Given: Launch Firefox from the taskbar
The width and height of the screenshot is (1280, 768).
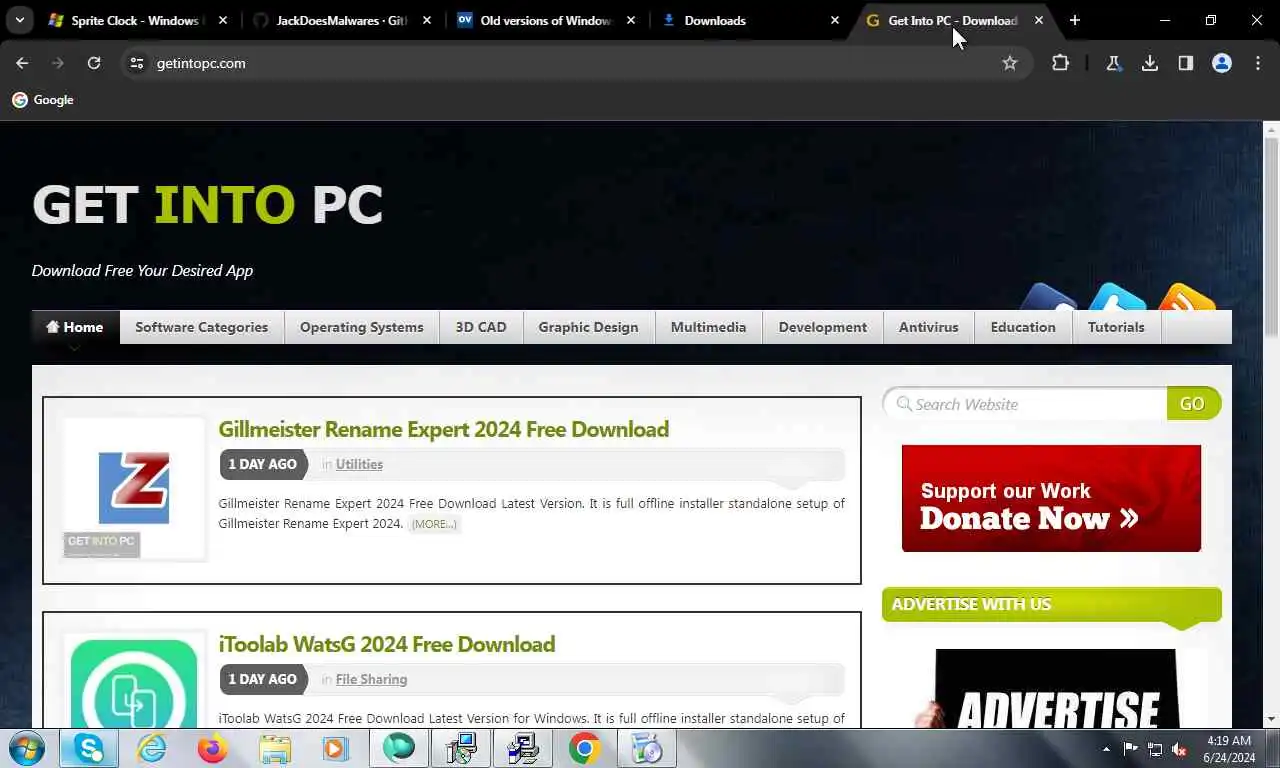Looking at the screenshot, I should [x=212, y=748].
